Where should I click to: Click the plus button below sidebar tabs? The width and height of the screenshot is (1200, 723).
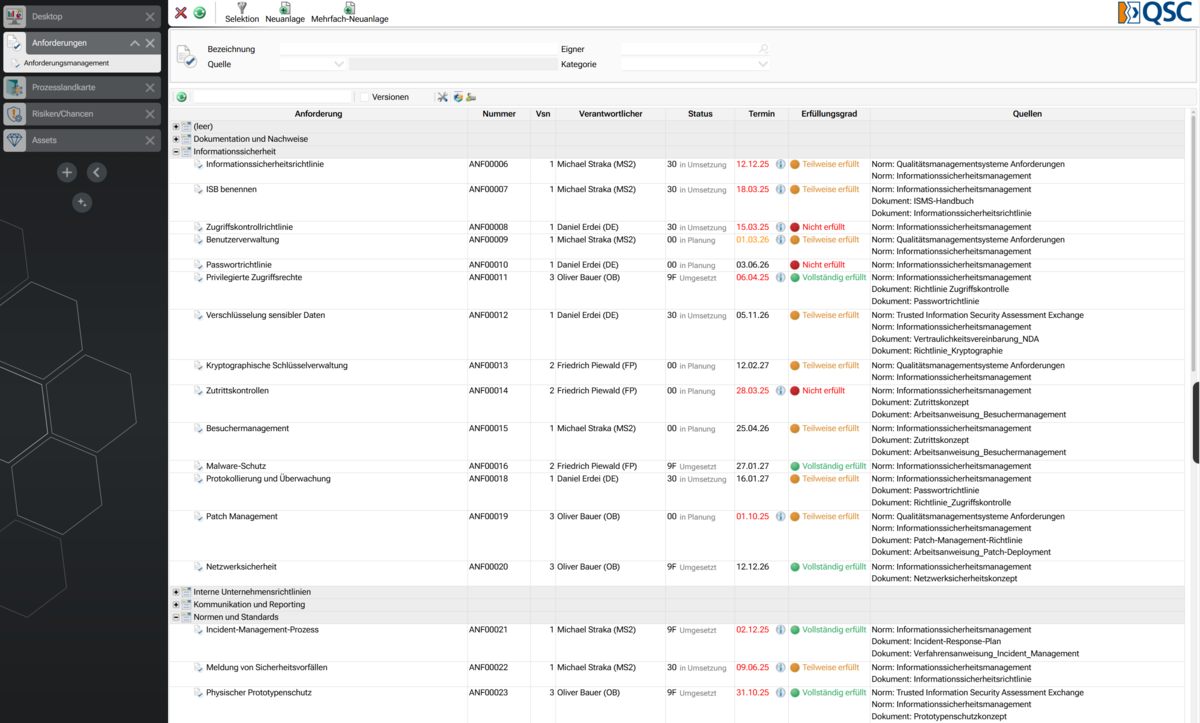(x=67, y=172)
